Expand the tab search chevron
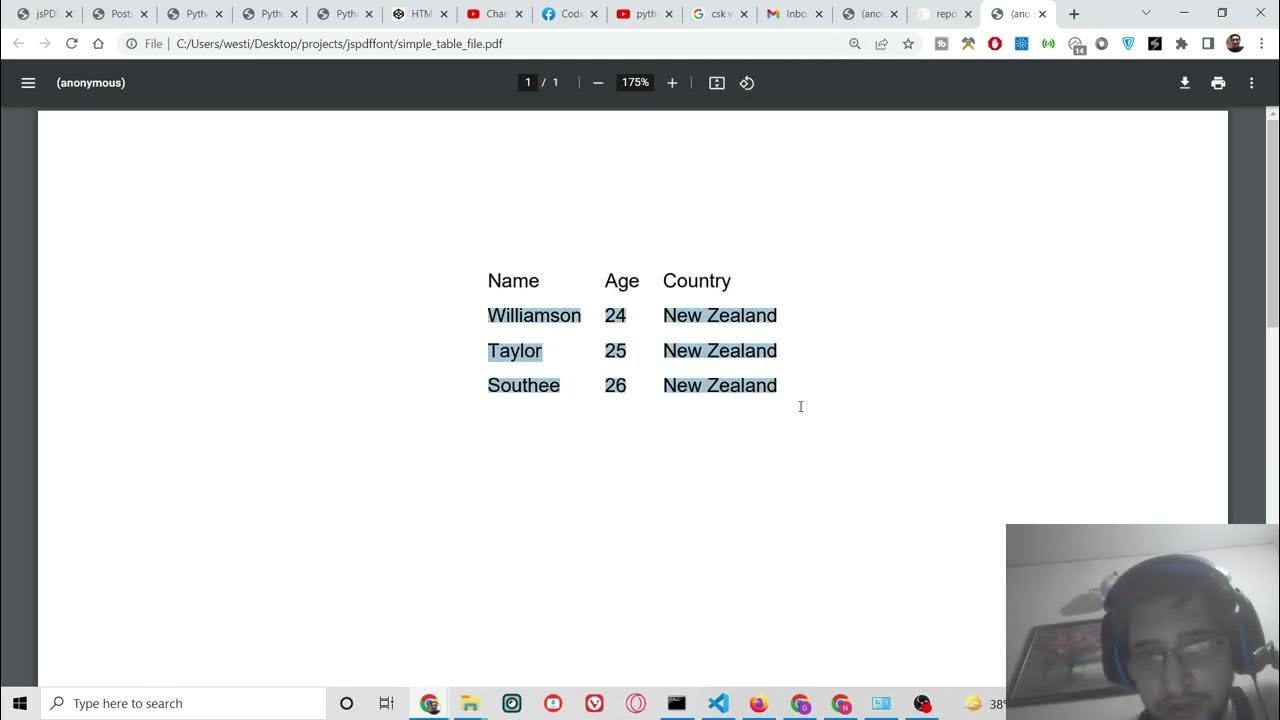Screen dimensions: 1280x720 tap(1146, 14)
